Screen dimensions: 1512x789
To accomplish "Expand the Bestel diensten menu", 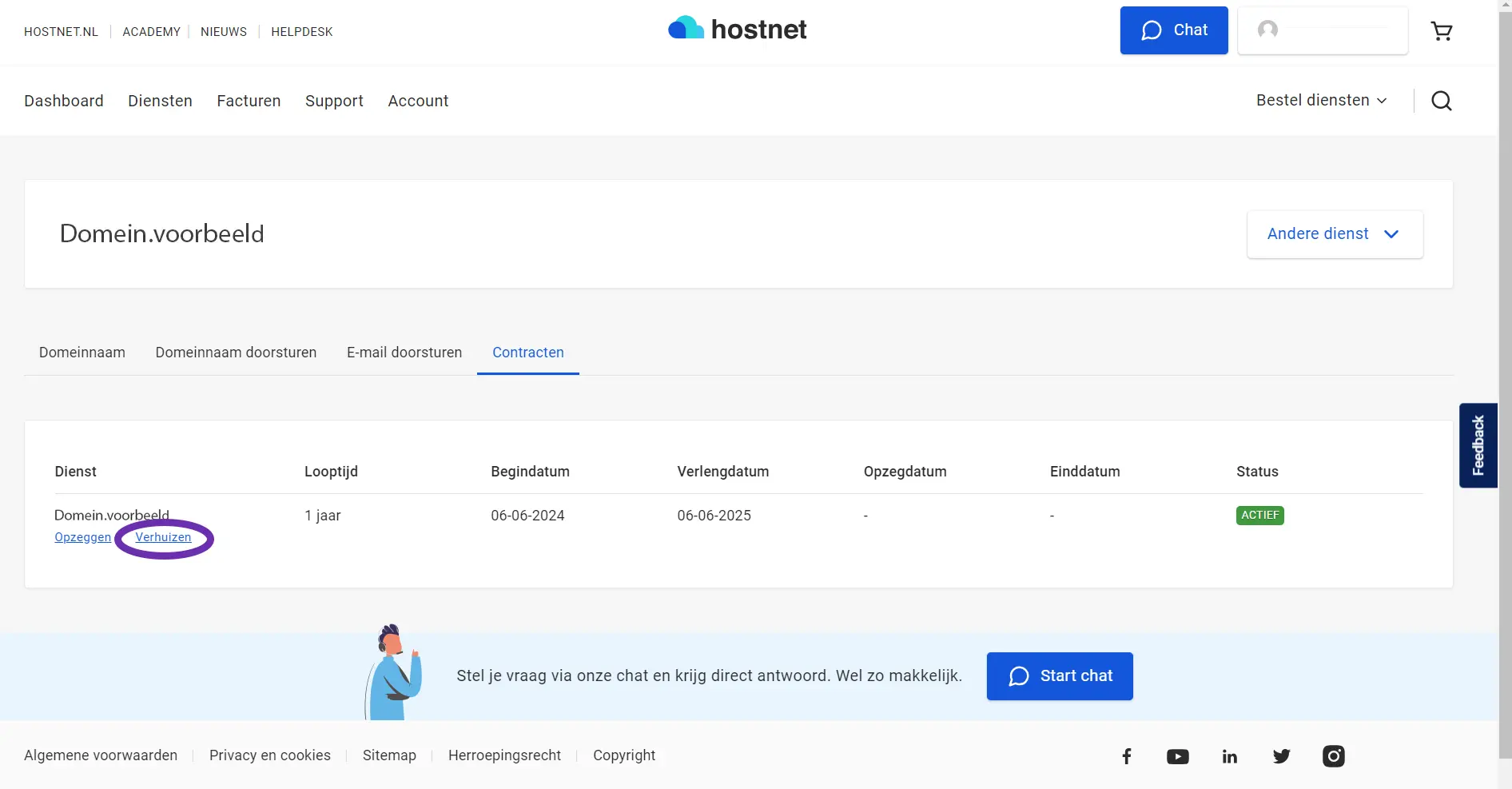I will pos(1322,101).
